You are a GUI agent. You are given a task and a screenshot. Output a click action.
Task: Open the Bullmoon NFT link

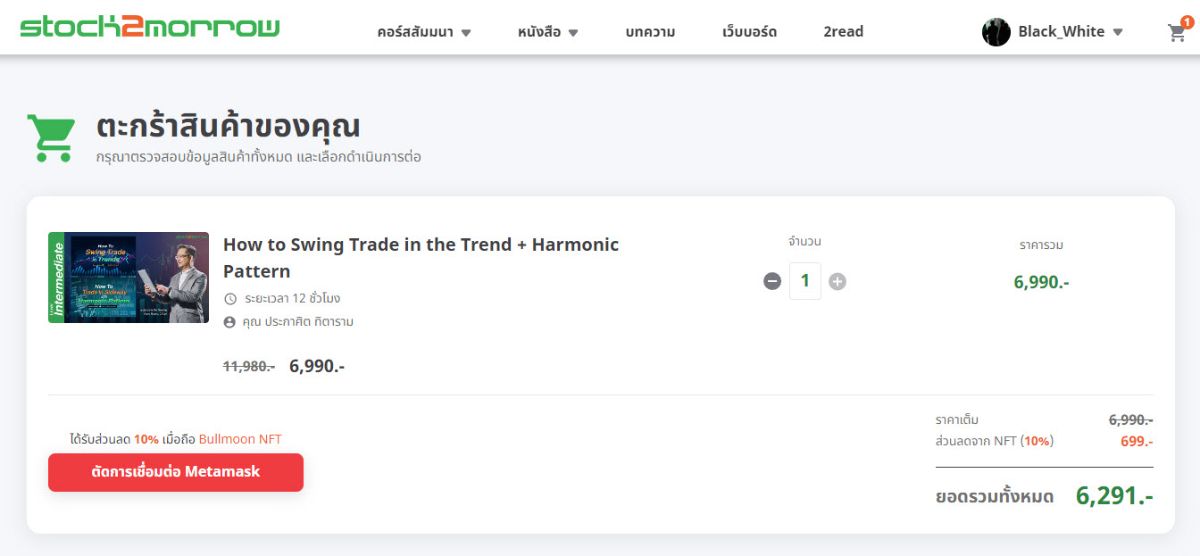coord(240,439)
